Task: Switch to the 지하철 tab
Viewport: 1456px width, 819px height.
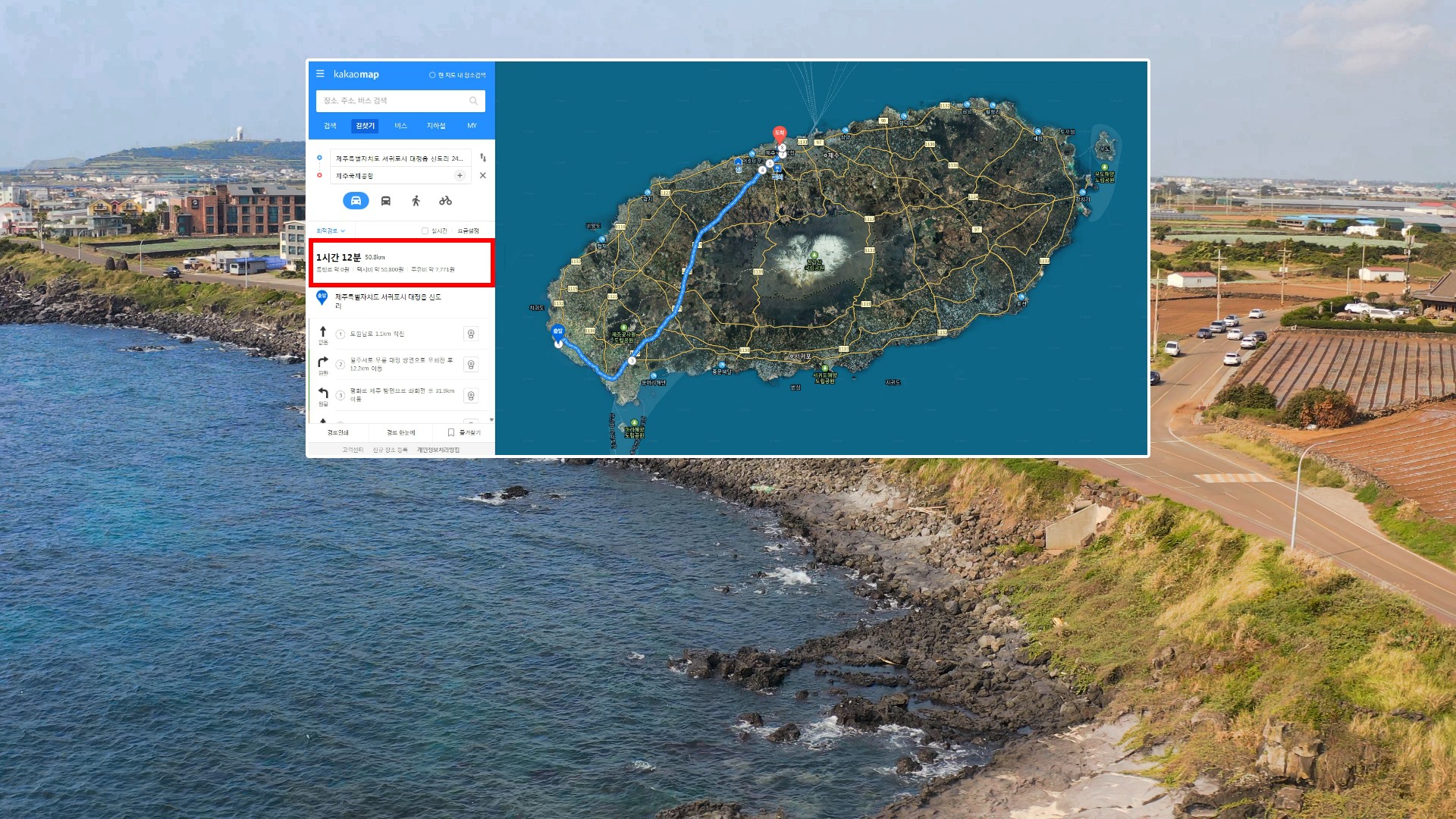Action: point(436,126)
